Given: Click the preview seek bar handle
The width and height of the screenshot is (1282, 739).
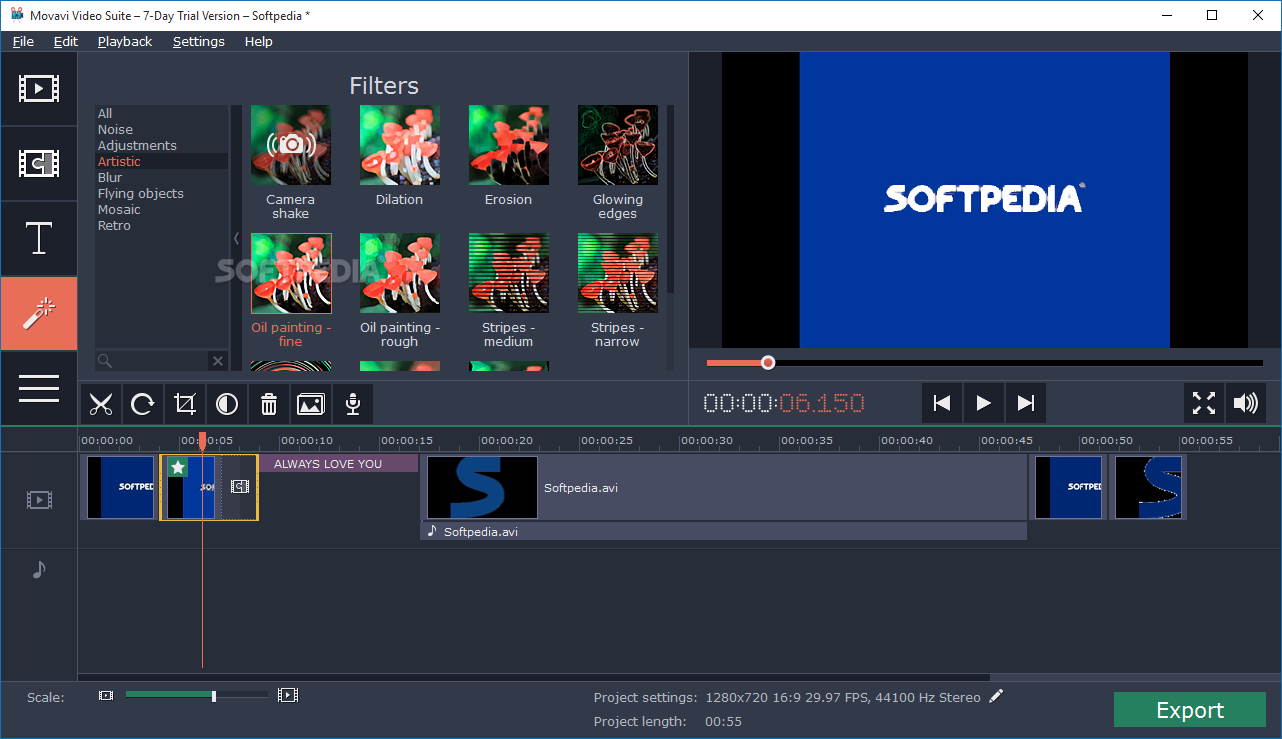Looking at the screenshot, I should pos(768,362).
